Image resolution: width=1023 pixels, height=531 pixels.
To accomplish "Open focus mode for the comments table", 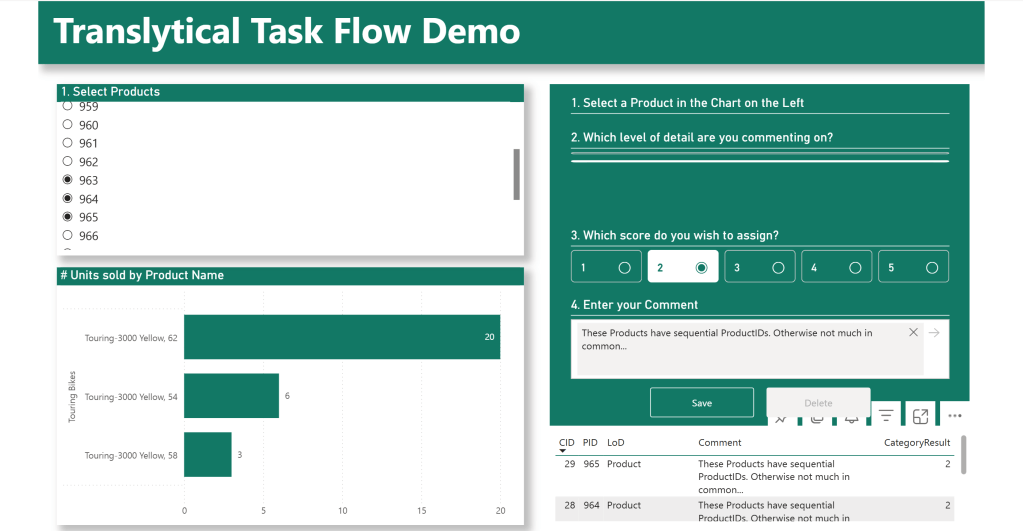I will pos(920,415).
